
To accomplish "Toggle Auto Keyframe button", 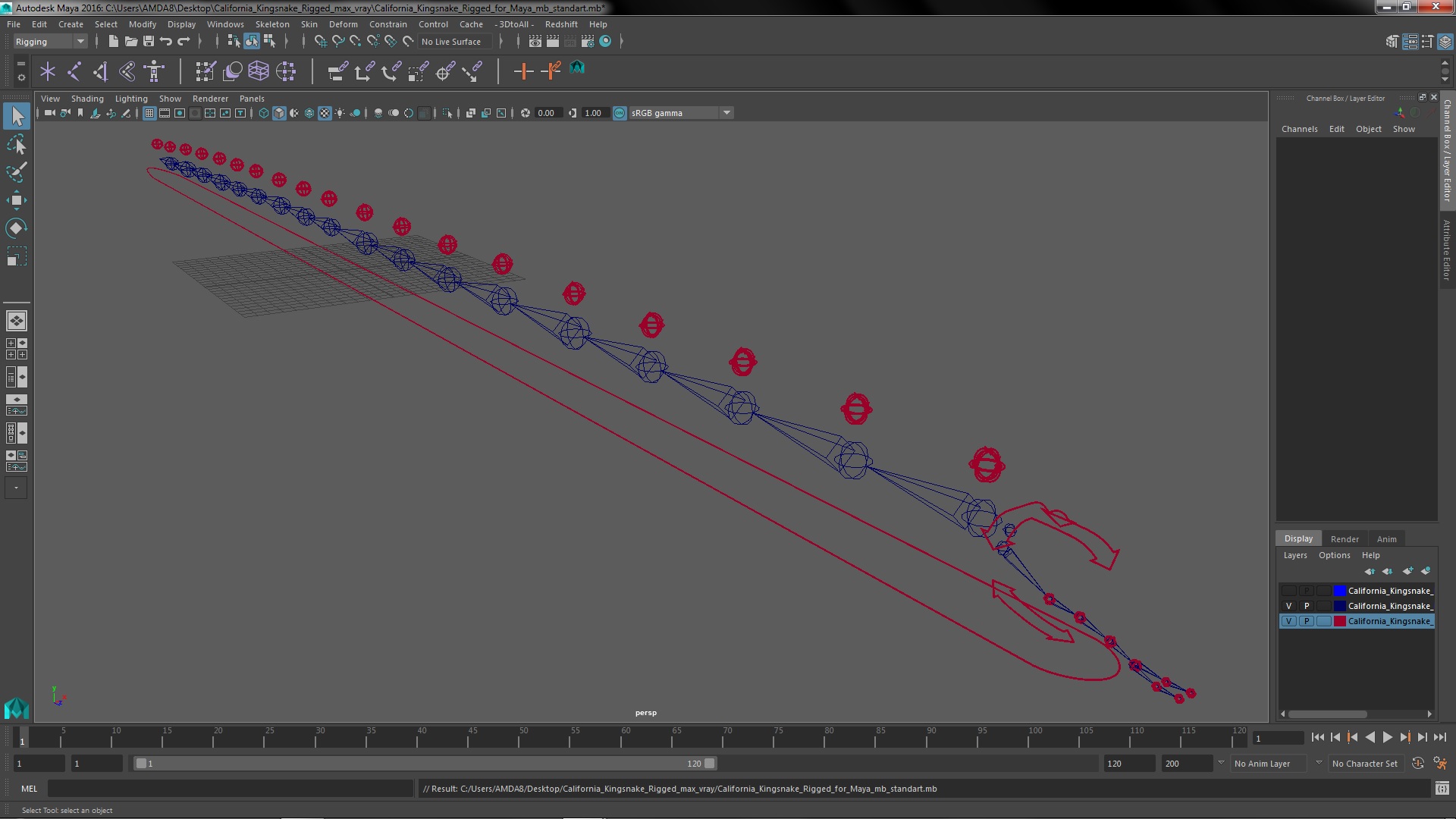I will click(x=1418, y=764).
